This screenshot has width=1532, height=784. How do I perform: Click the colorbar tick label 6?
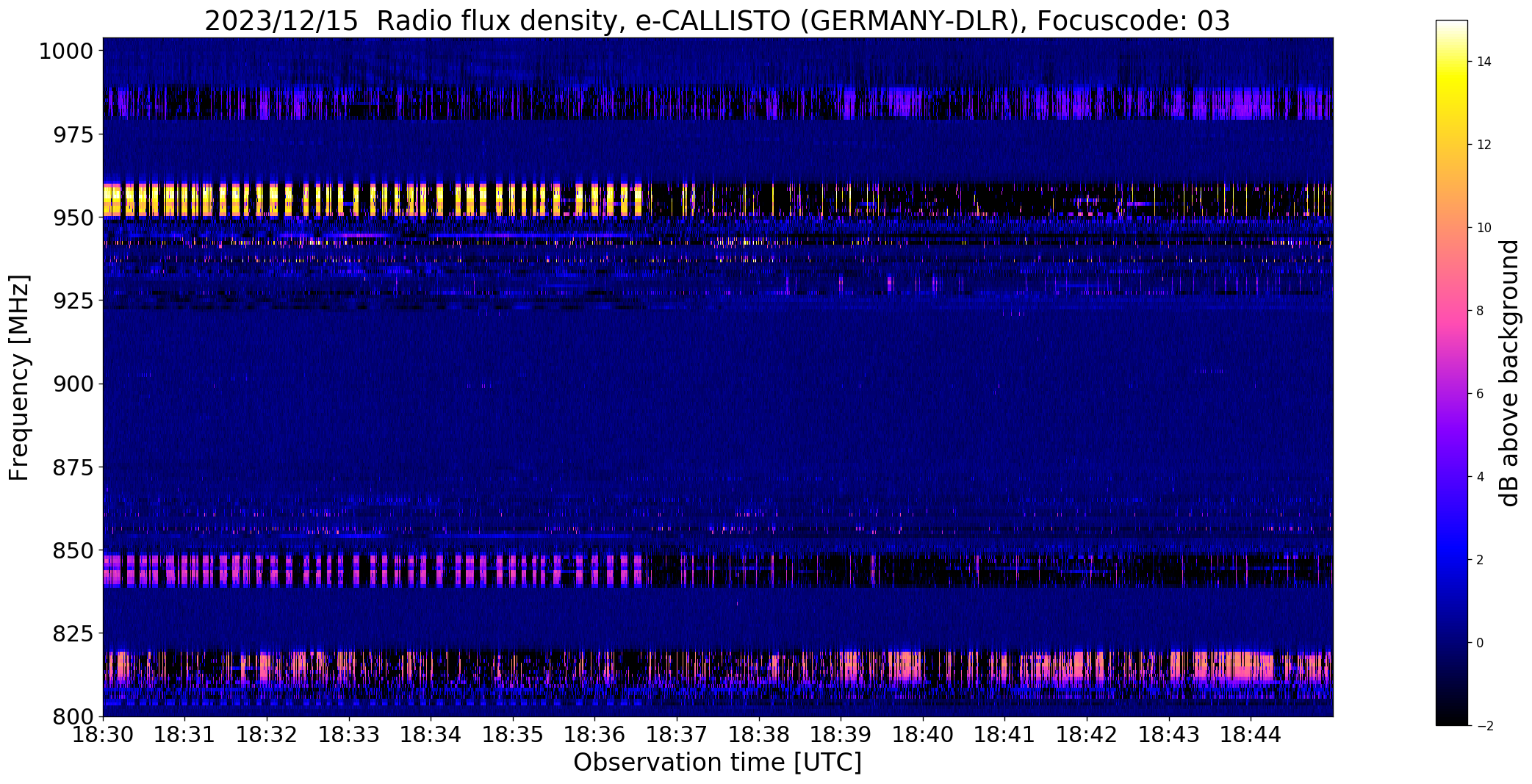(x=1481, y=394)
